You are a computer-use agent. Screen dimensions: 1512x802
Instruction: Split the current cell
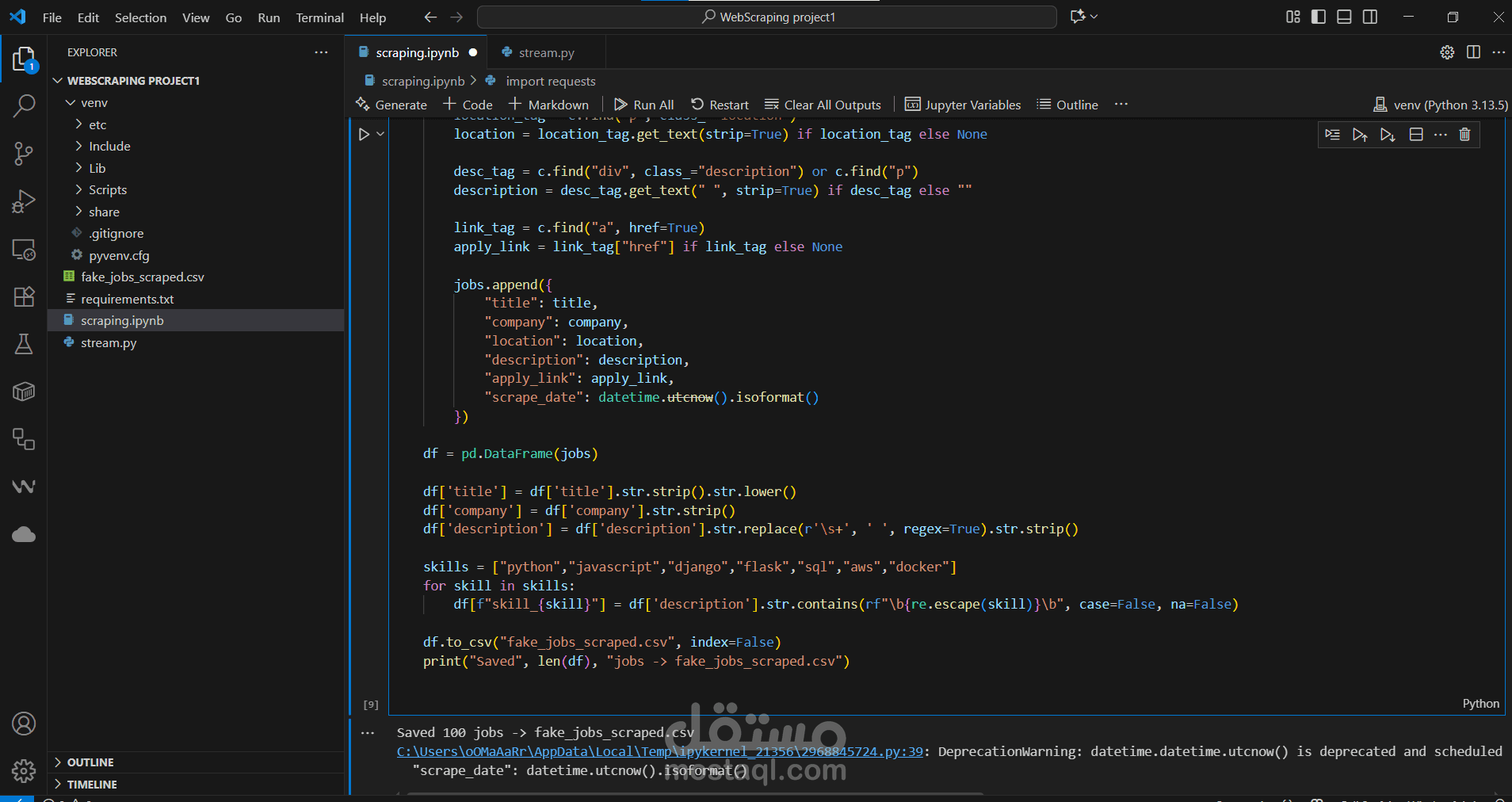pyautogui.click(x=1416, y=135)
